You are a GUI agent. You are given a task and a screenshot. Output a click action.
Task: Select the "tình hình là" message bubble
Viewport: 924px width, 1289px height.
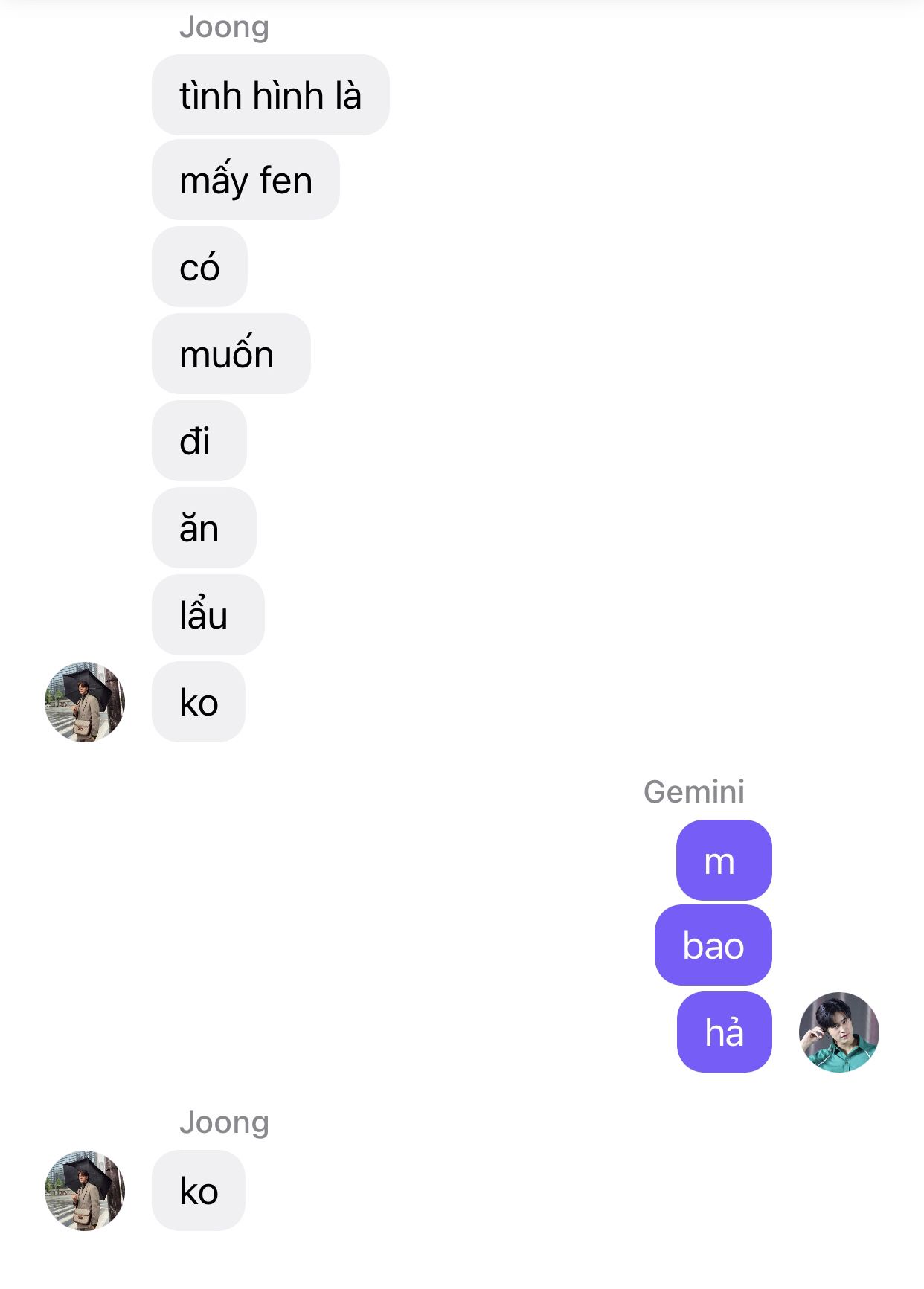[270, 95]
